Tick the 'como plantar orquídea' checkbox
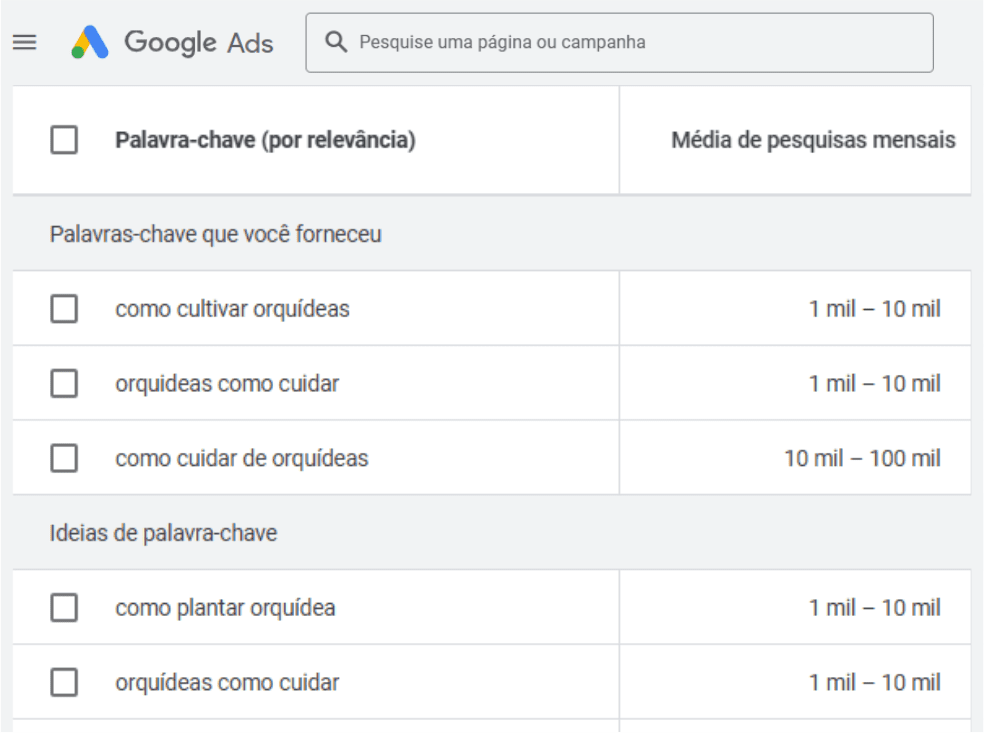Screen dimensions: 984x733 click(x=64, y=607)
